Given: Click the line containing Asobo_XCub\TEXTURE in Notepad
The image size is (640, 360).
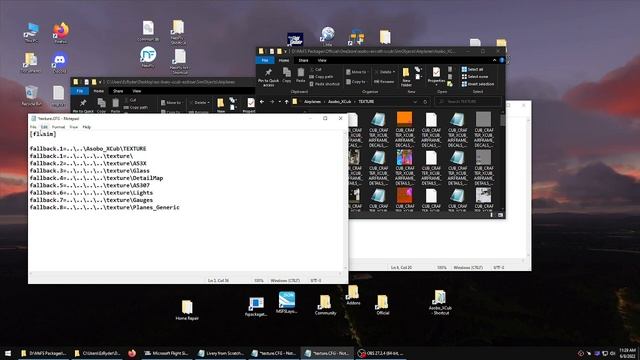Looking at the screenshot, I should [88, 149].
